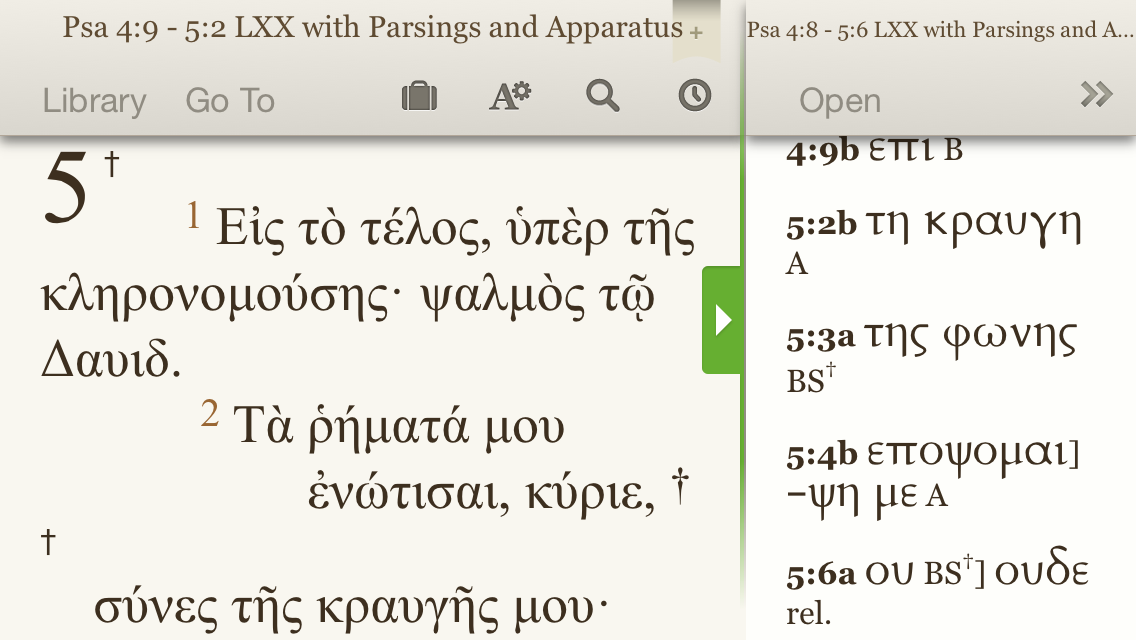
Task: Tap Open in the apparatus panel
Action: (840, 100)
